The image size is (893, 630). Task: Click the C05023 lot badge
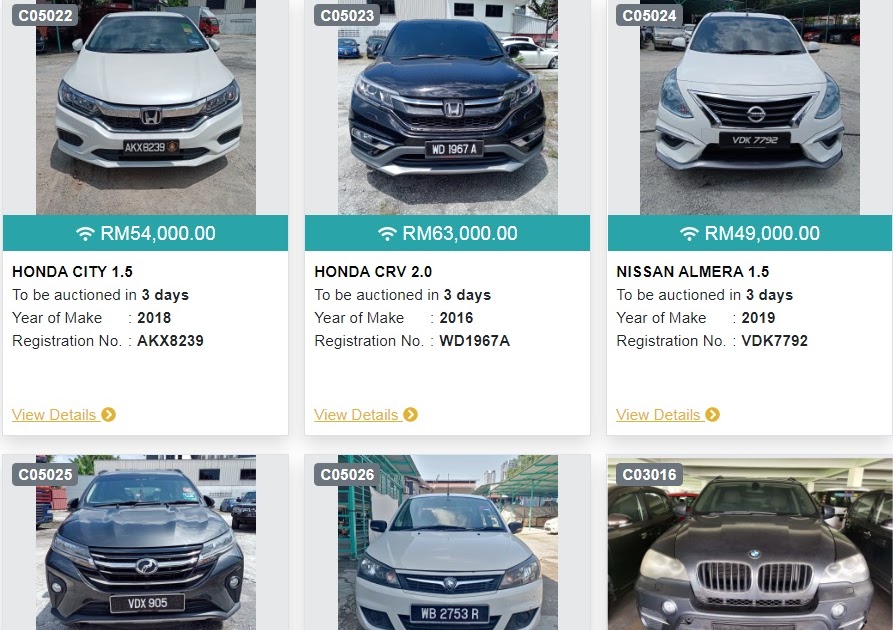point(347,15)
